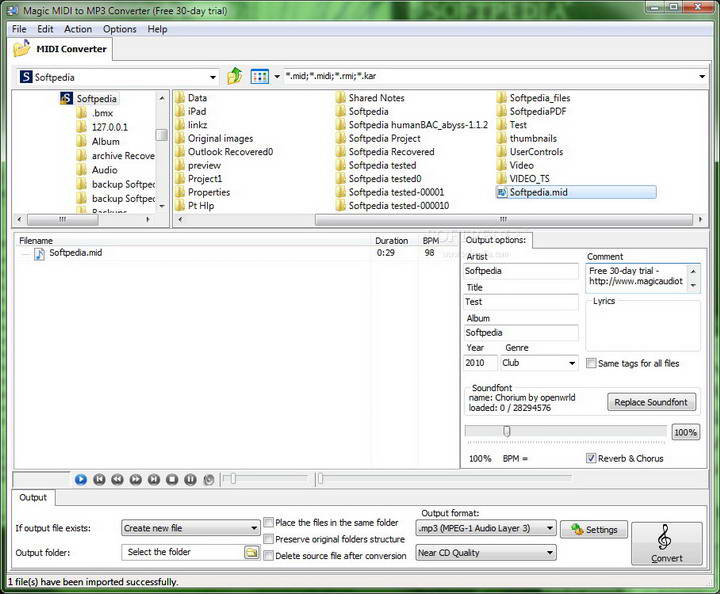Start playback with the blue play button
Image resolution: width=720 pixels, height=594 pixels.
pyautogui.click(x=81, y=480)
